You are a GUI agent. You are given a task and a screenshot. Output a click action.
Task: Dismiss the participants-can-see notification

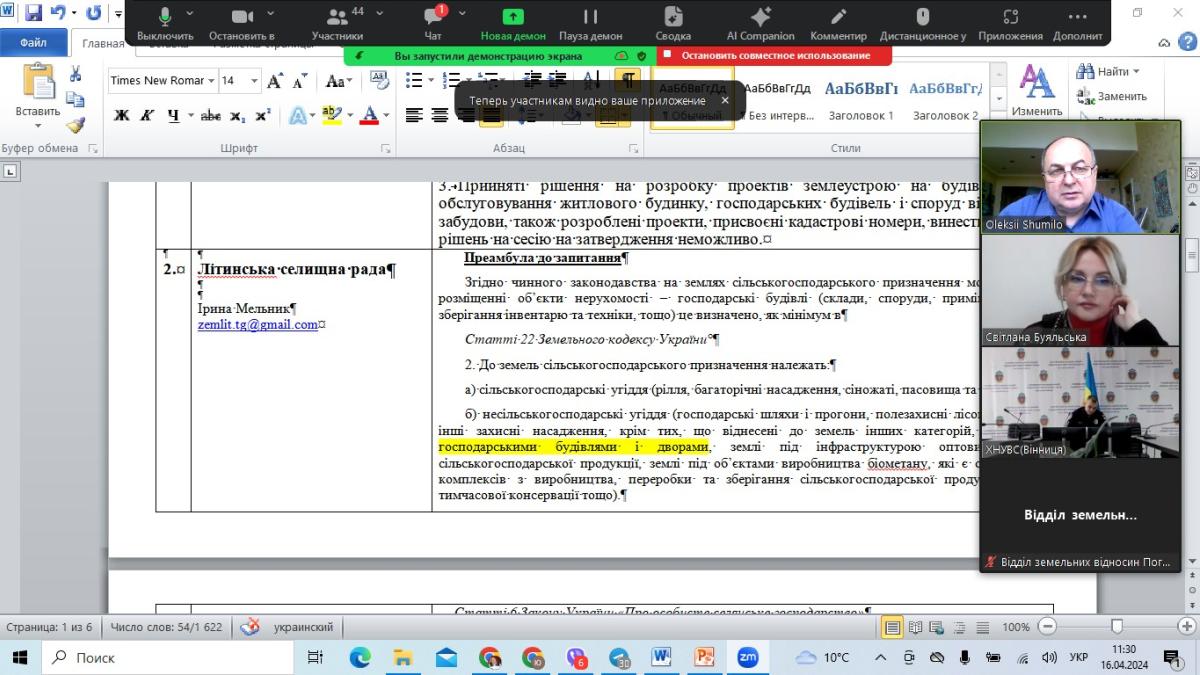point(725,101)
